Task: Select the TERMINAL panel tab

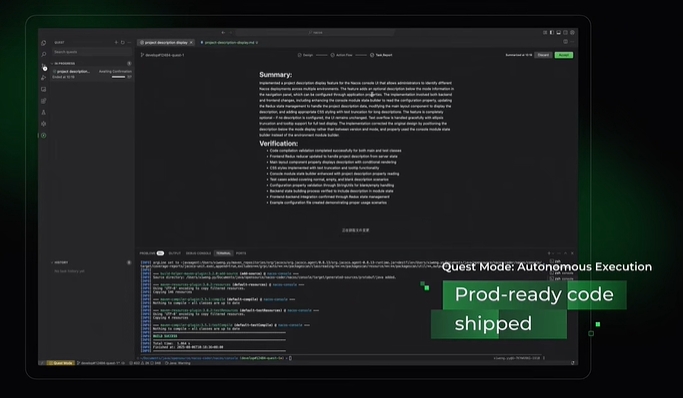Action: 223,253
